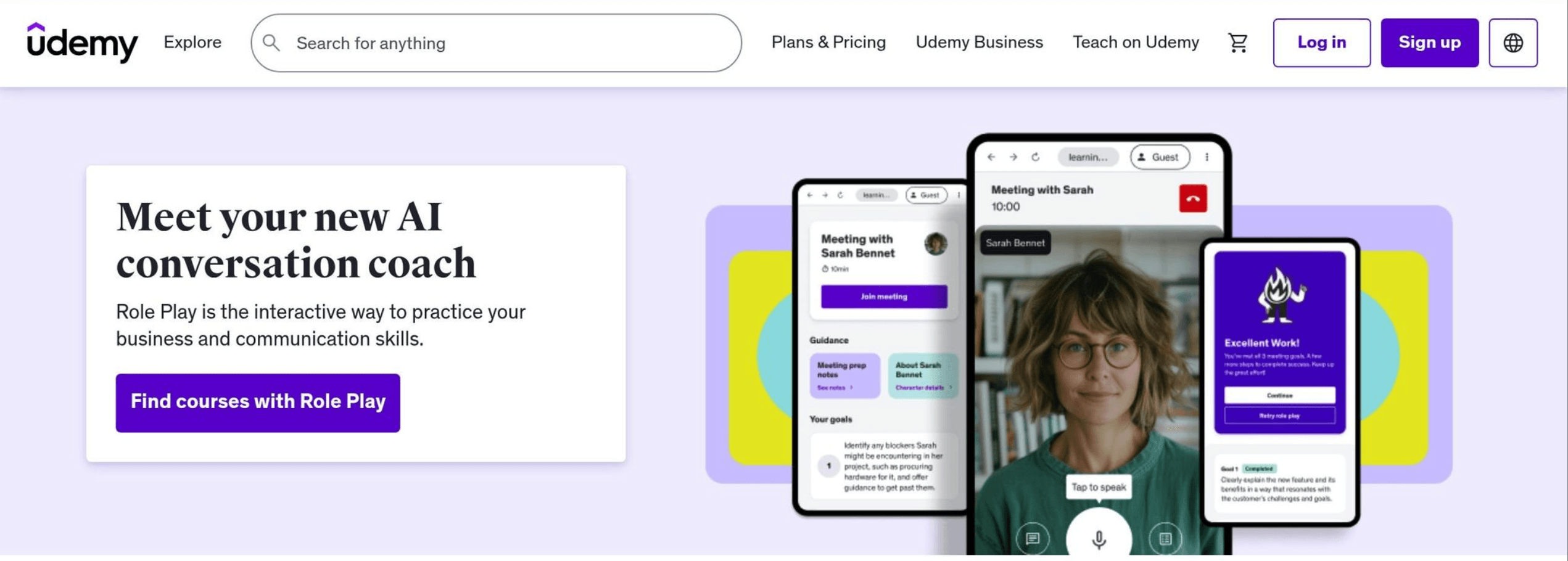Open the shopping cart icon
Viewport: 1568px width, 561px height.
point(1237,43)
